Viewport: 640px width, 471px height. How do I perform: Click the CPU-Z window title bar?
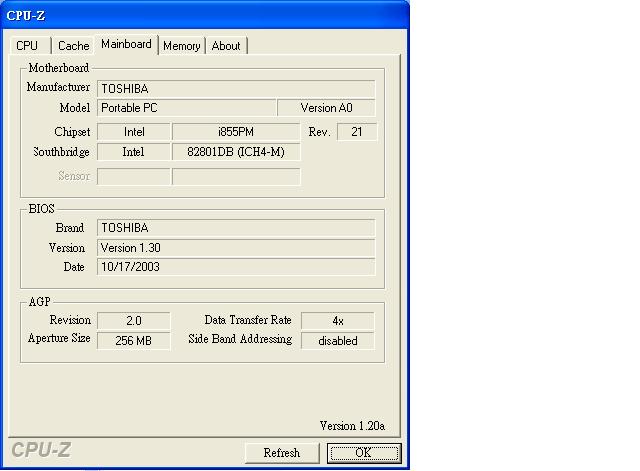point(205,16)
